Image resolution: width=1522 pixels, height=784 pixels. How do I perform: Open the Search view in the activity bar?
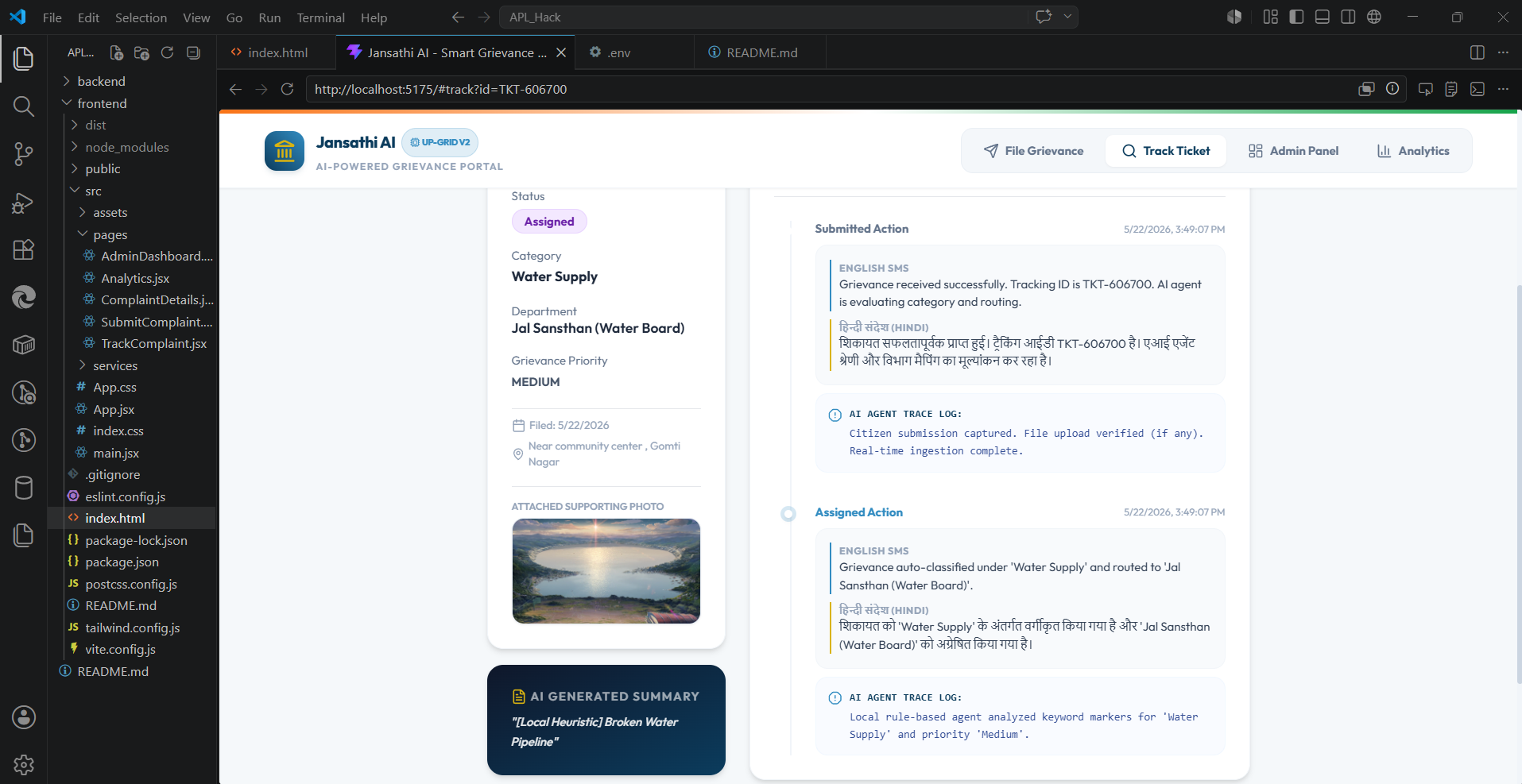[24, 106]
